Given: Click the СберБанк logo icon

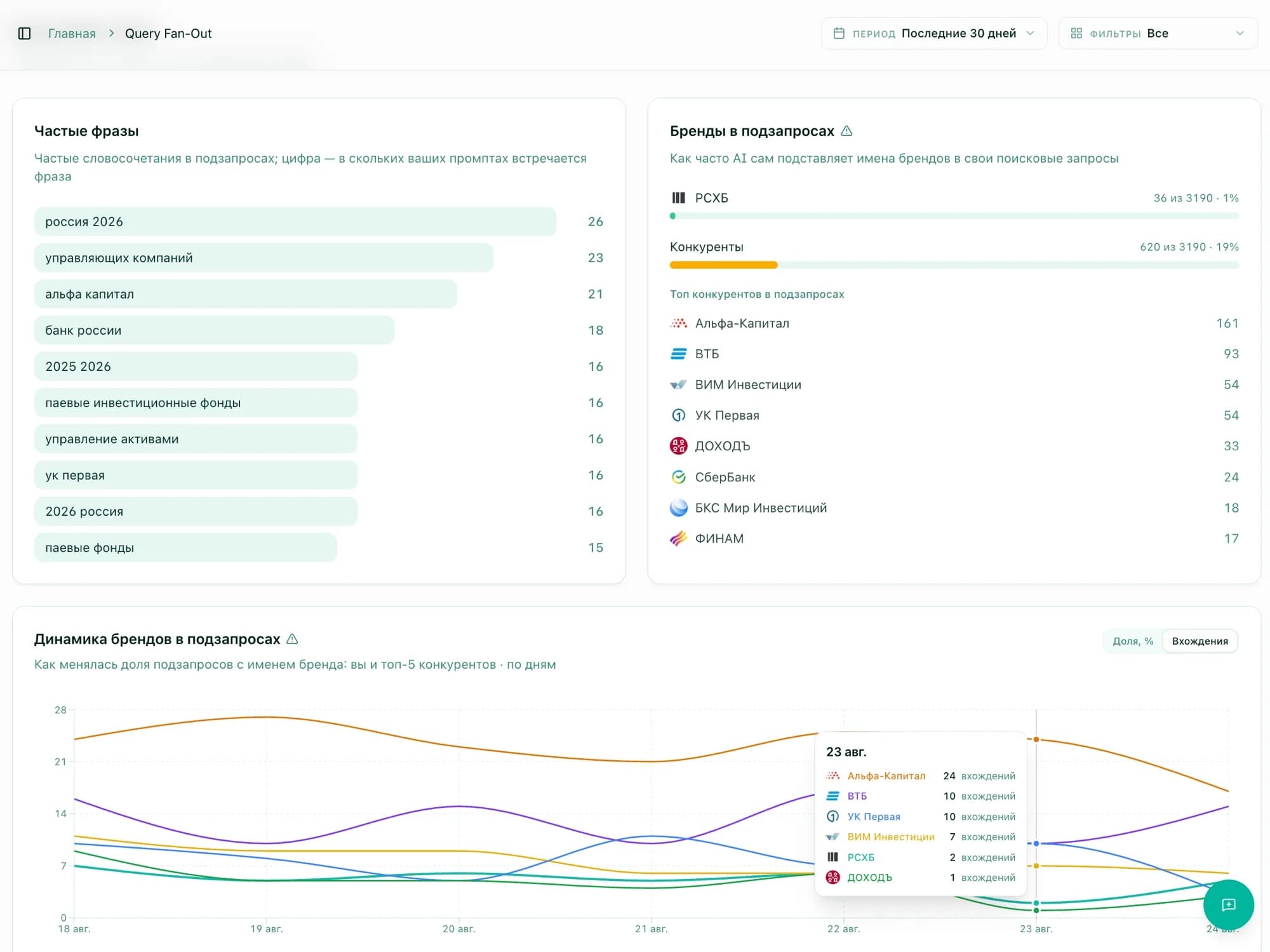Looking at the screenshot, I should (x=679, y=477).
